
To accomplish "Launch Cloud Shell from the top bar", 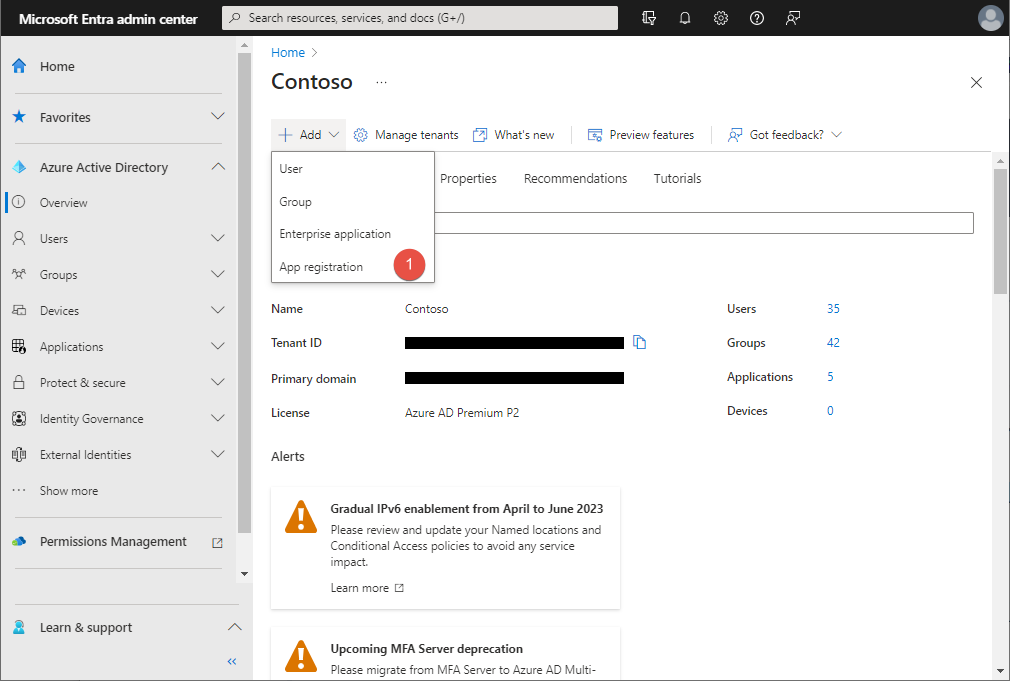I will coord(649,17).
